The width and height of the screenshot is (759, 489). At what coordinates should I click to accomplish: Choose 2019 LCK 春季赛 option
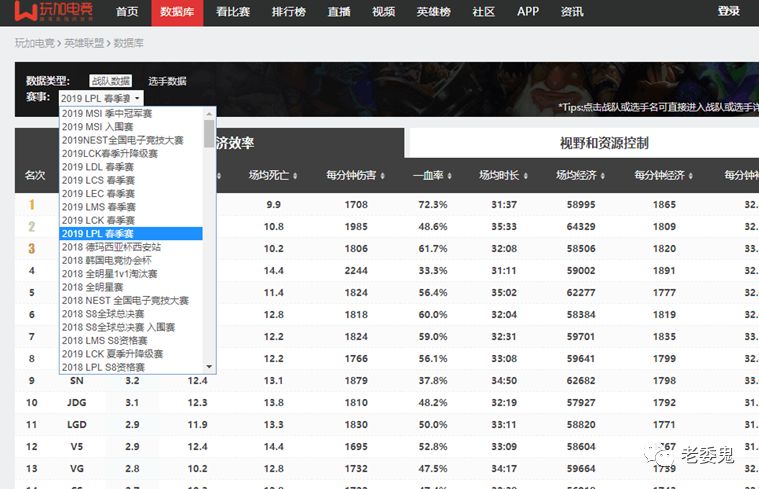[131, 220]
